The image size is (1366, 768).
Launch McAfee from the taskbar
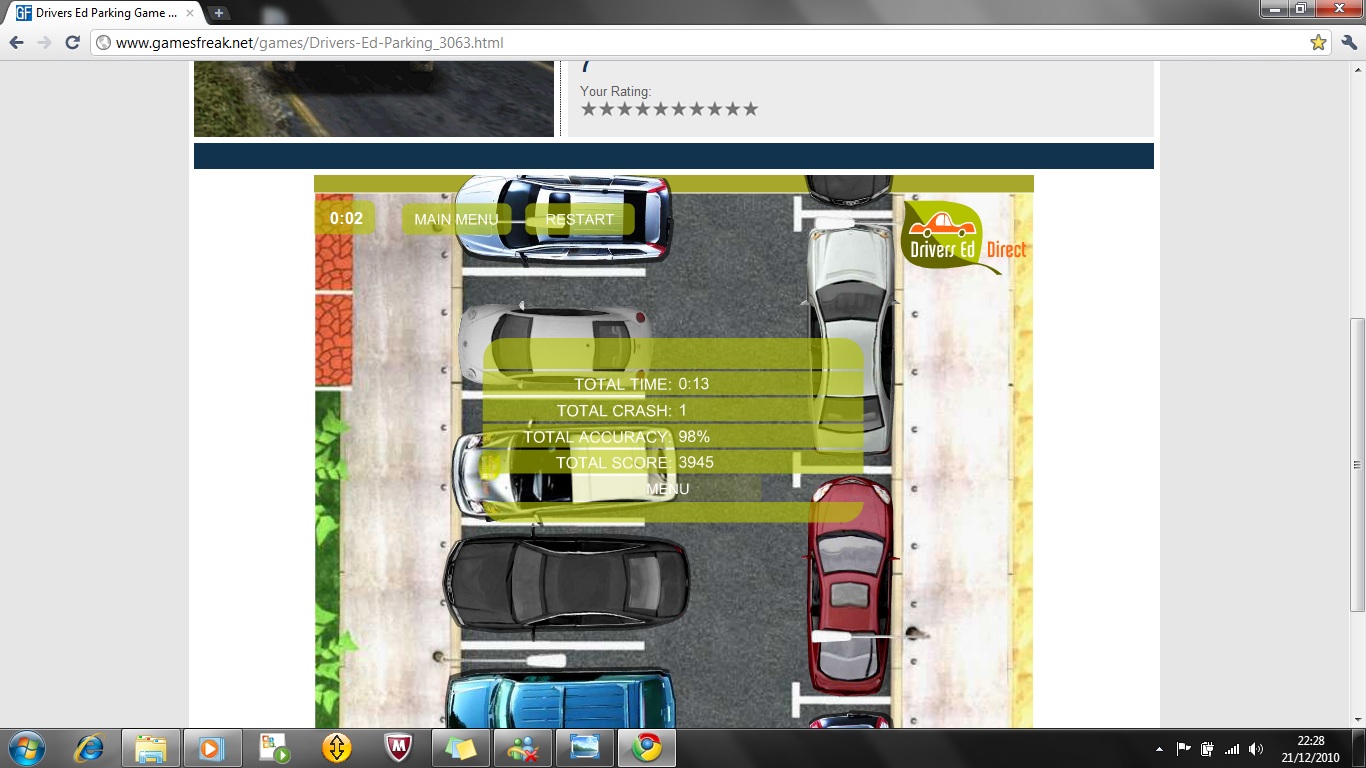coord(399,748)
